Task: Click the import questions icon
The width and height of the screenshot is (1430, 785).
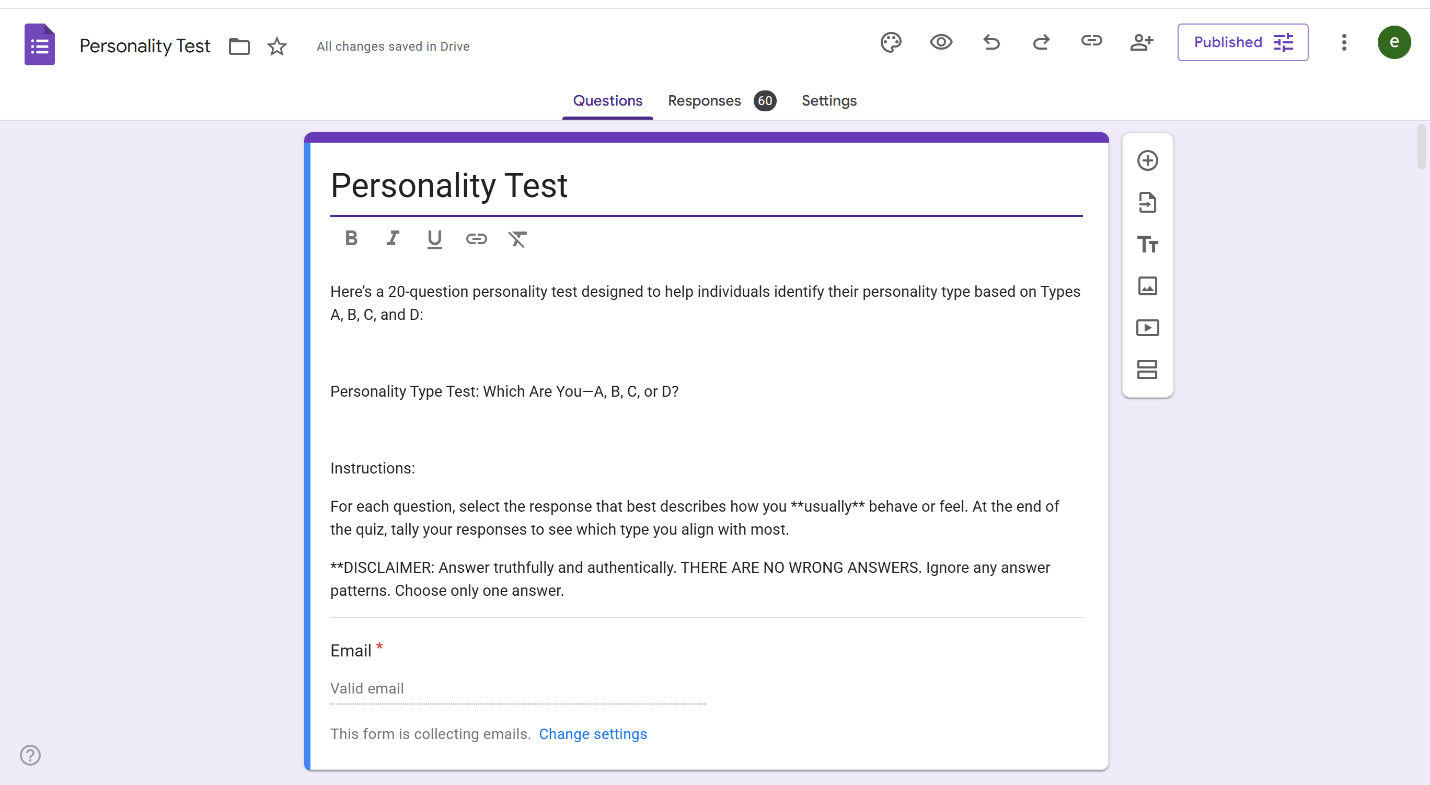Action: [x=1147, y=203]
